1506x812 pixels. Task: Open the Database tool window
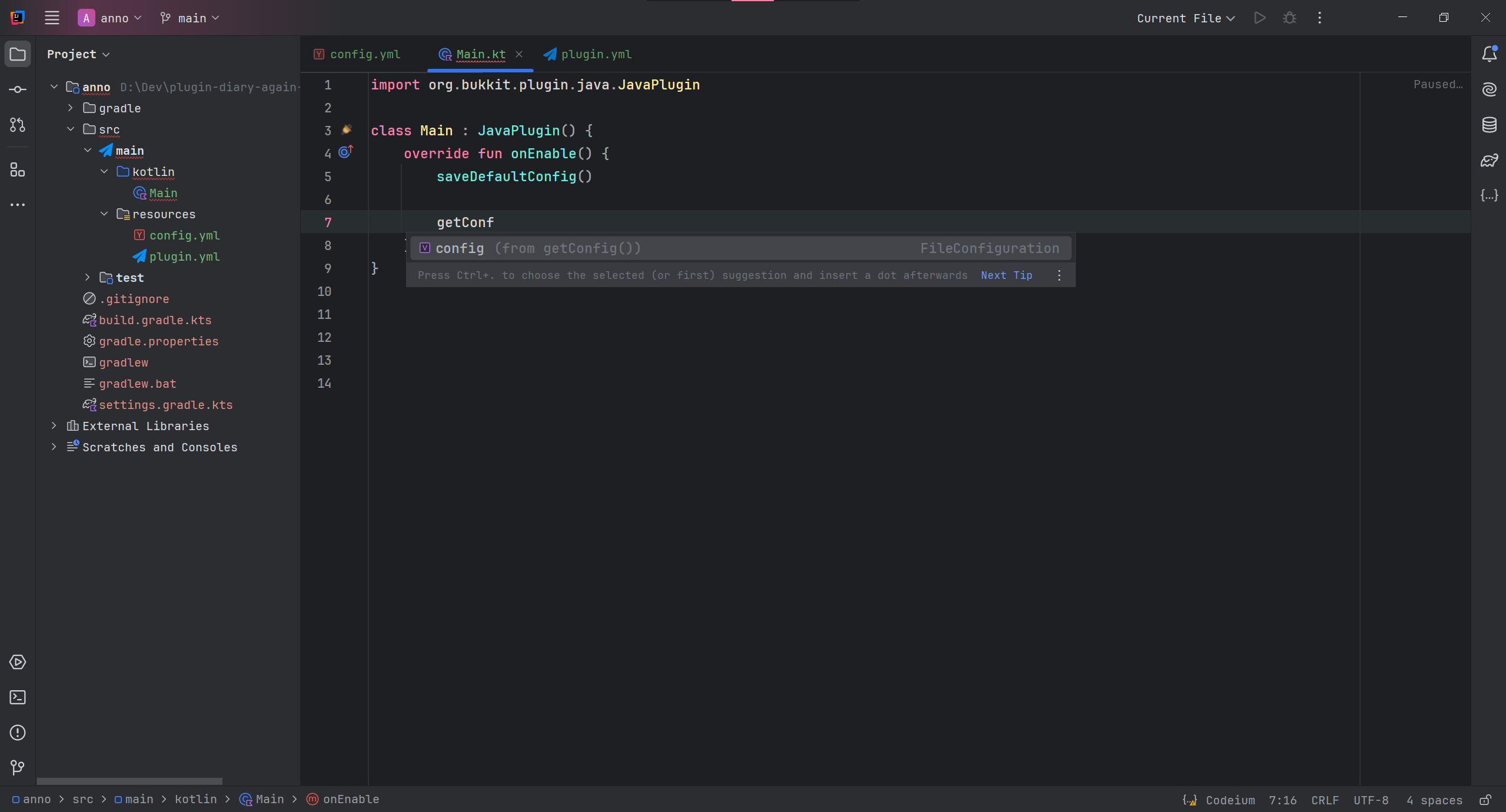tap(1489, 125)
